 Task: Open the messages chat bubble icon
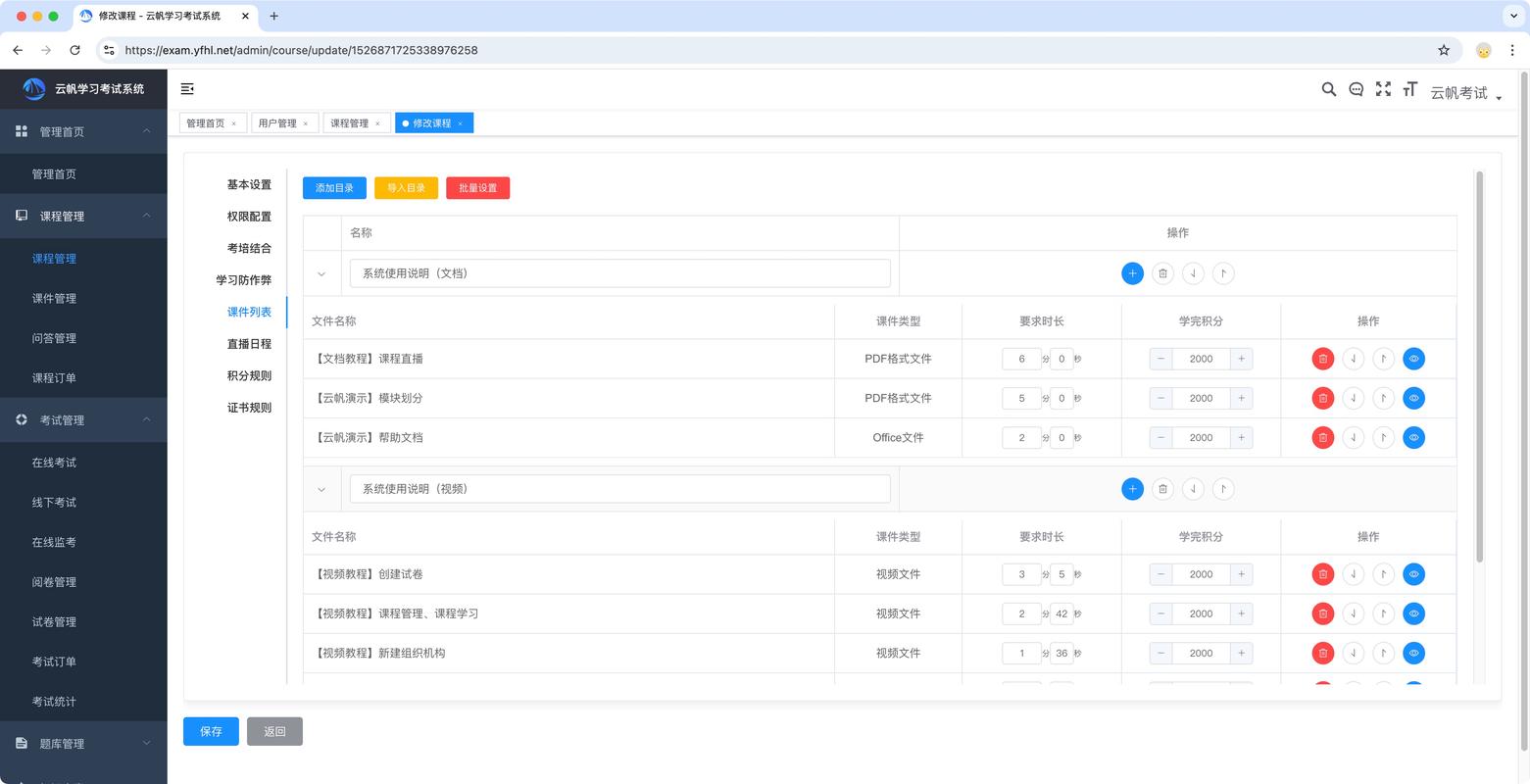click(1356, 89)
